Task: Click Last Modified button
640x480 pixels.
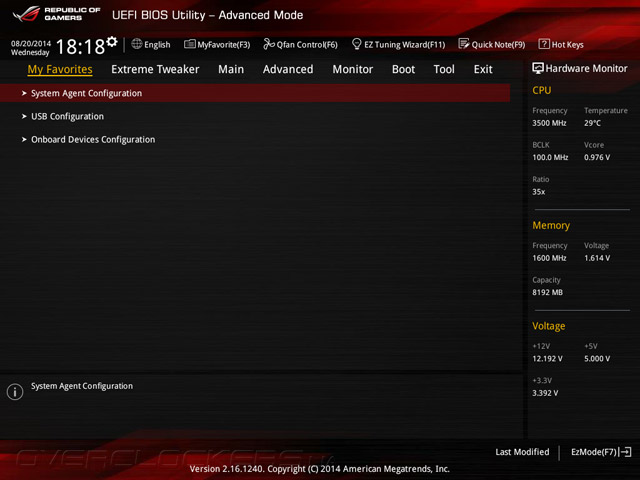Action: (x=522, y=452)
